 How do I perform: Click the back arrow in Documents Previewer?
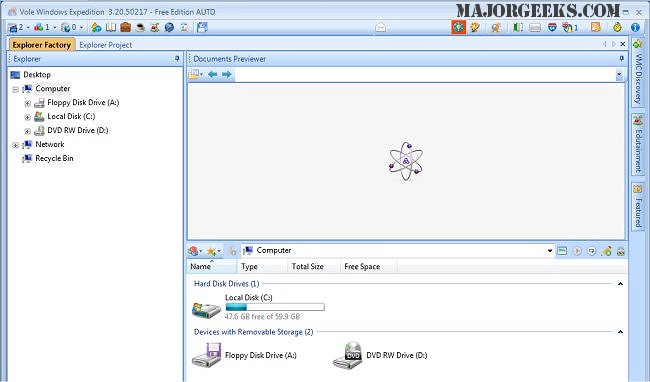point(213,75)
